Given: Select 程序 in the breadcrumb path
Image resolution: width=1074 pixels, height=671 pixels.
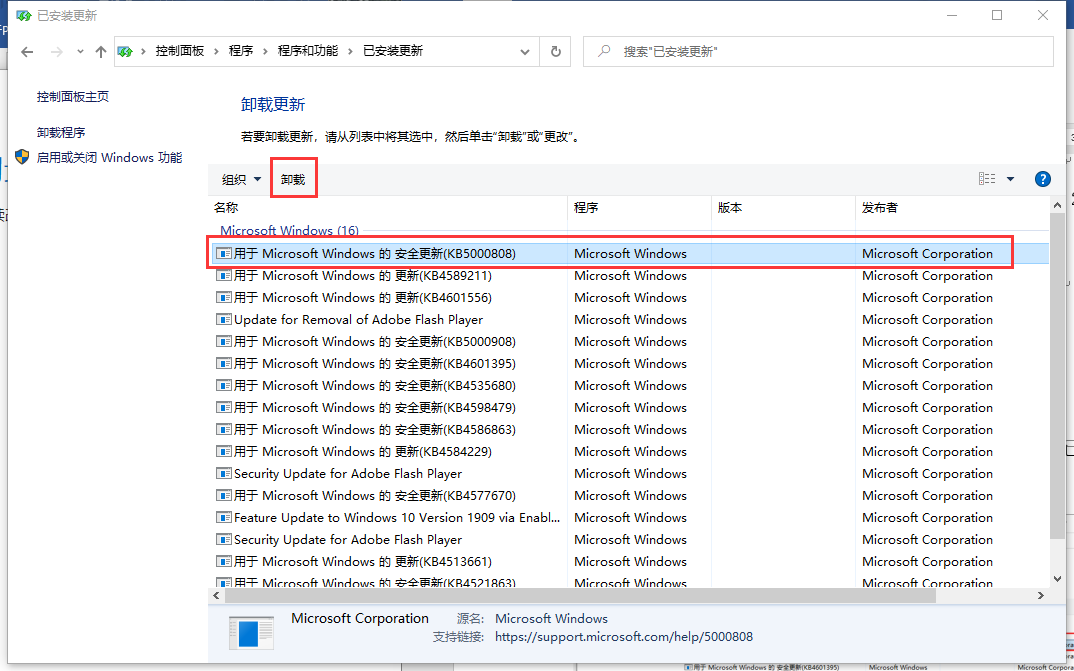Looking at the screenshot, I should pos(240,51).
